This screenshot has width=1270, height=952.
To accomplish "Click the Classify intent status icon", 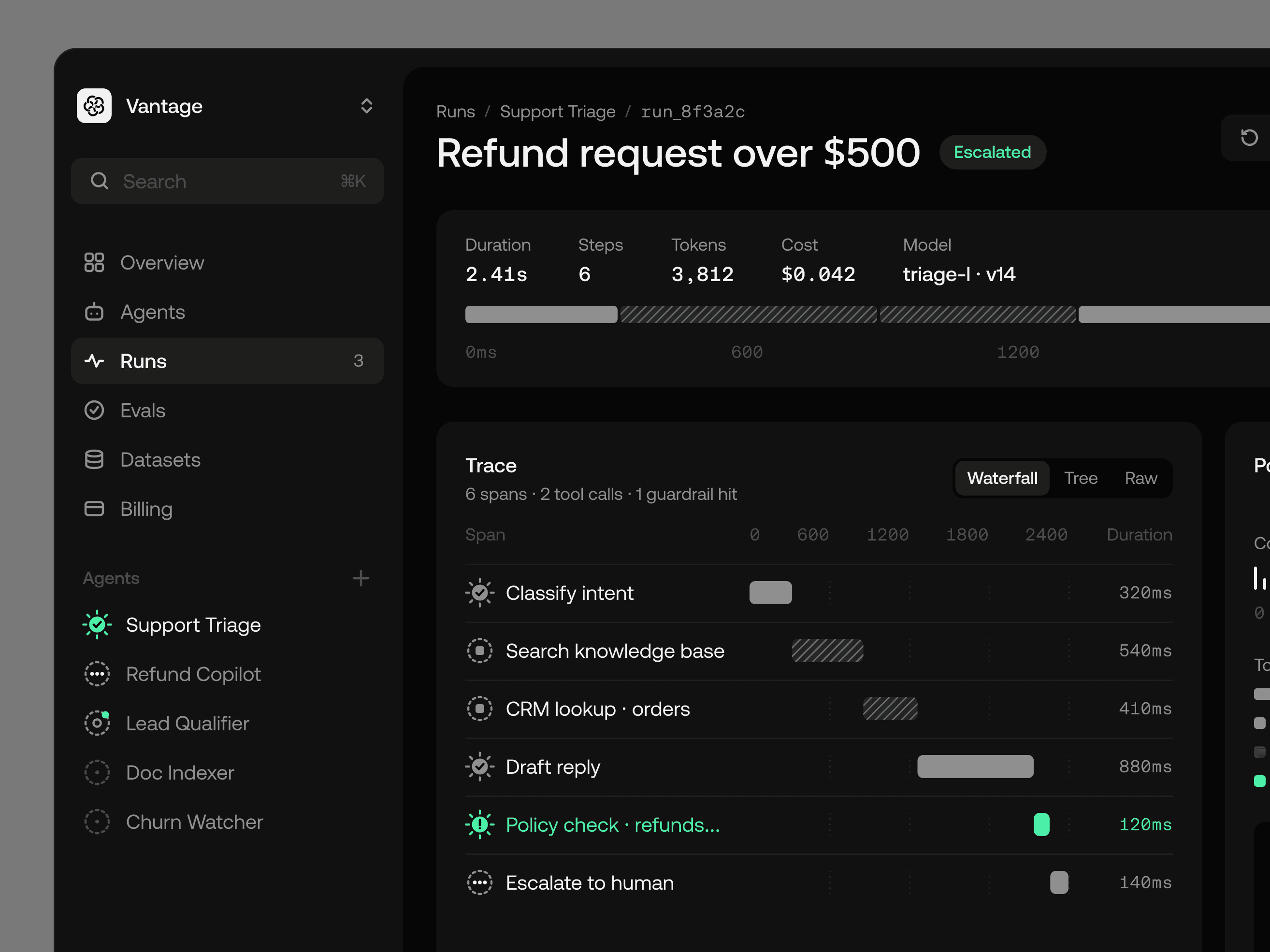I will (x=479, y=593).
